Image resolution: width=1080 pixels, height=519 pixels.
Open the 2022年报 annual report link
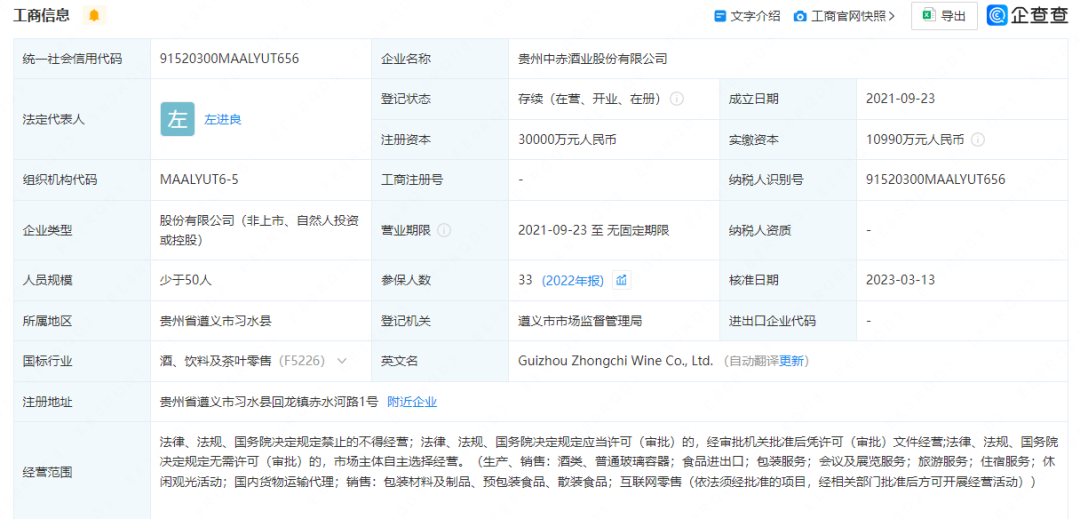[x=572, y=280]
